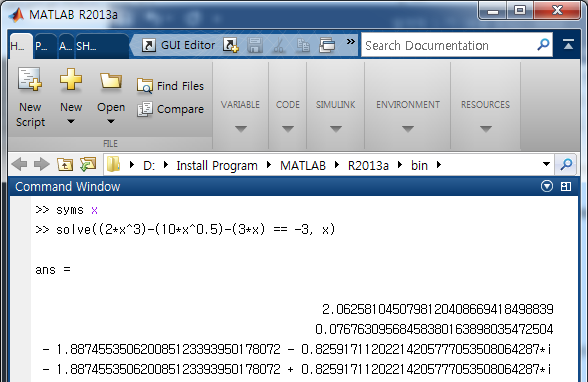
Task: Expand the New dropdown arrow
Action: 71,121
